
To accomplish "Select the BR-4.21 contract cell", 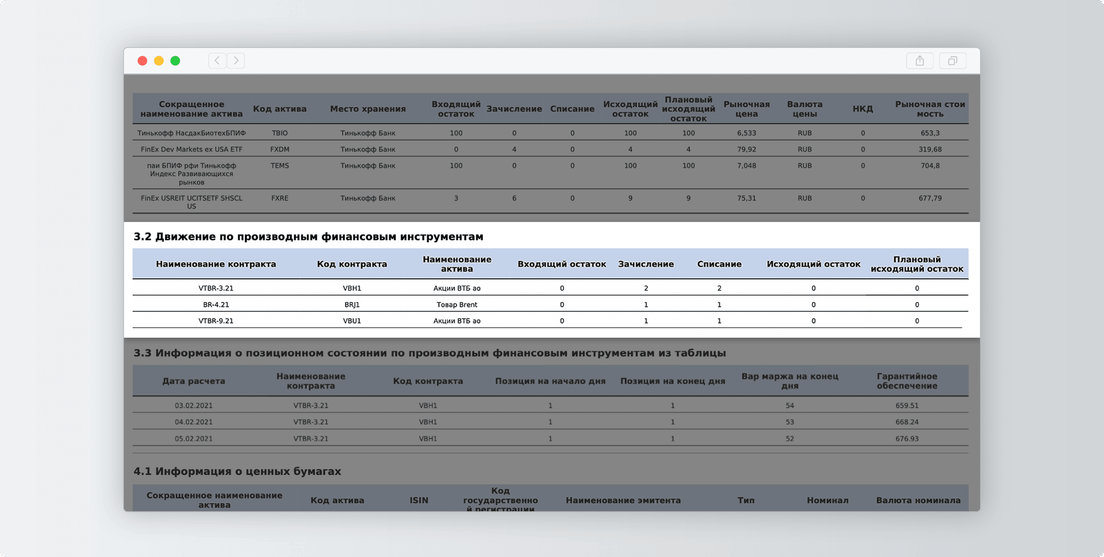I will [x=216, y=305].
